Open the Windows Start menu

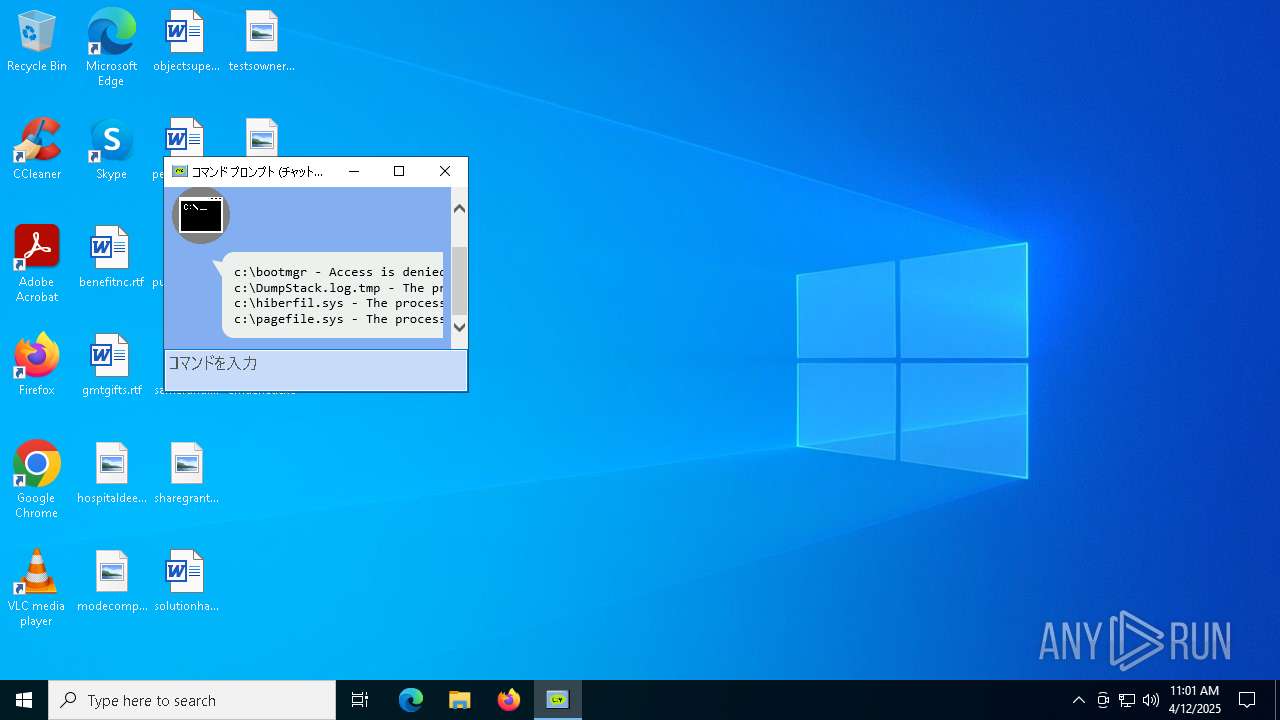pos(24,700)
